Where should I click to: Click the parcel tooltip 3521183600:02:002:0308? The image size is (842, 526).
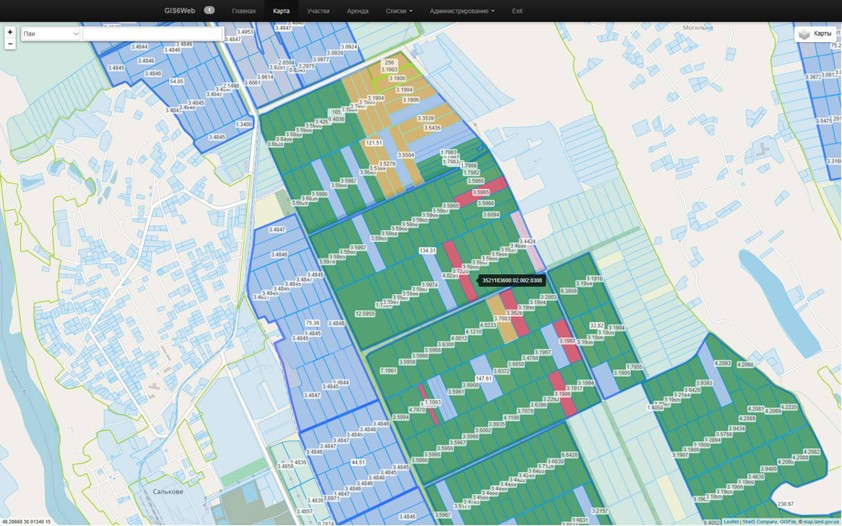pyautogui.click(x=512, y=281)
